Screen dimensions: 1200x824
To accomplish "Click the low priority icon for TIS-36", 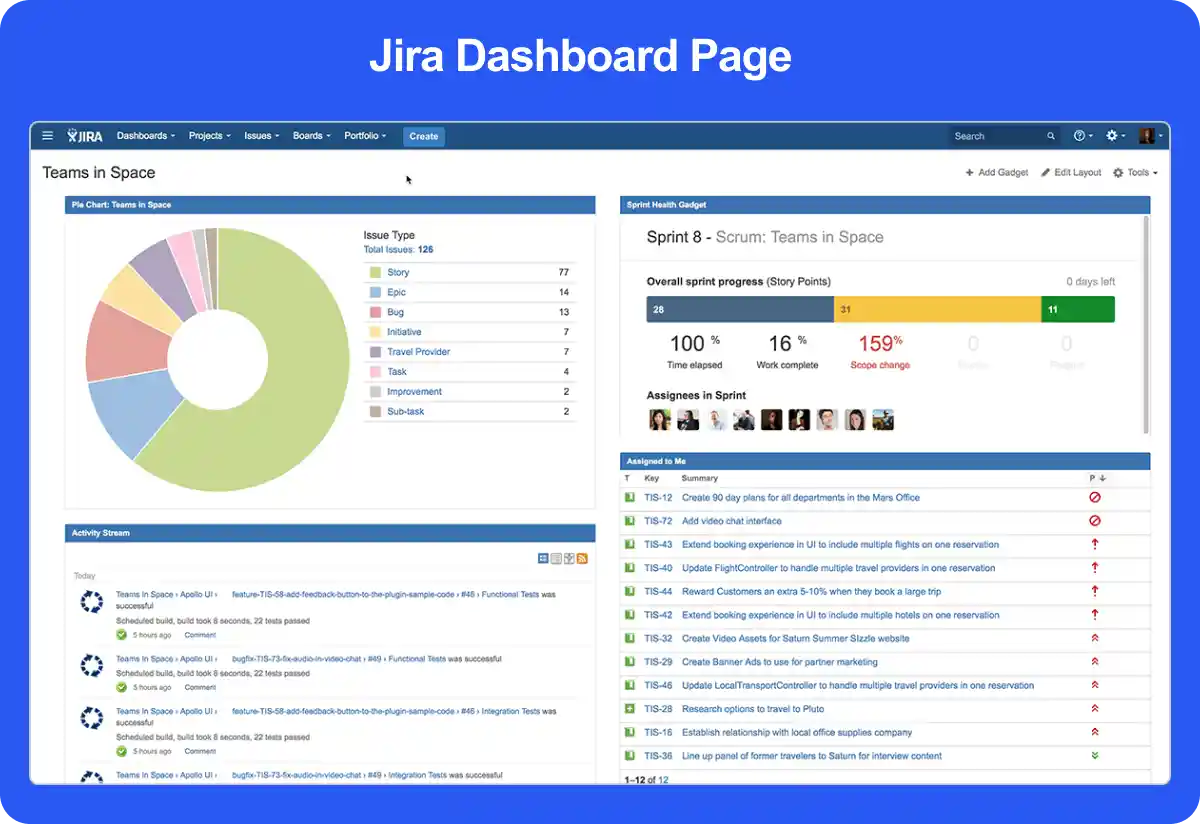I will pyautogui.click(x=1095, y=756).
